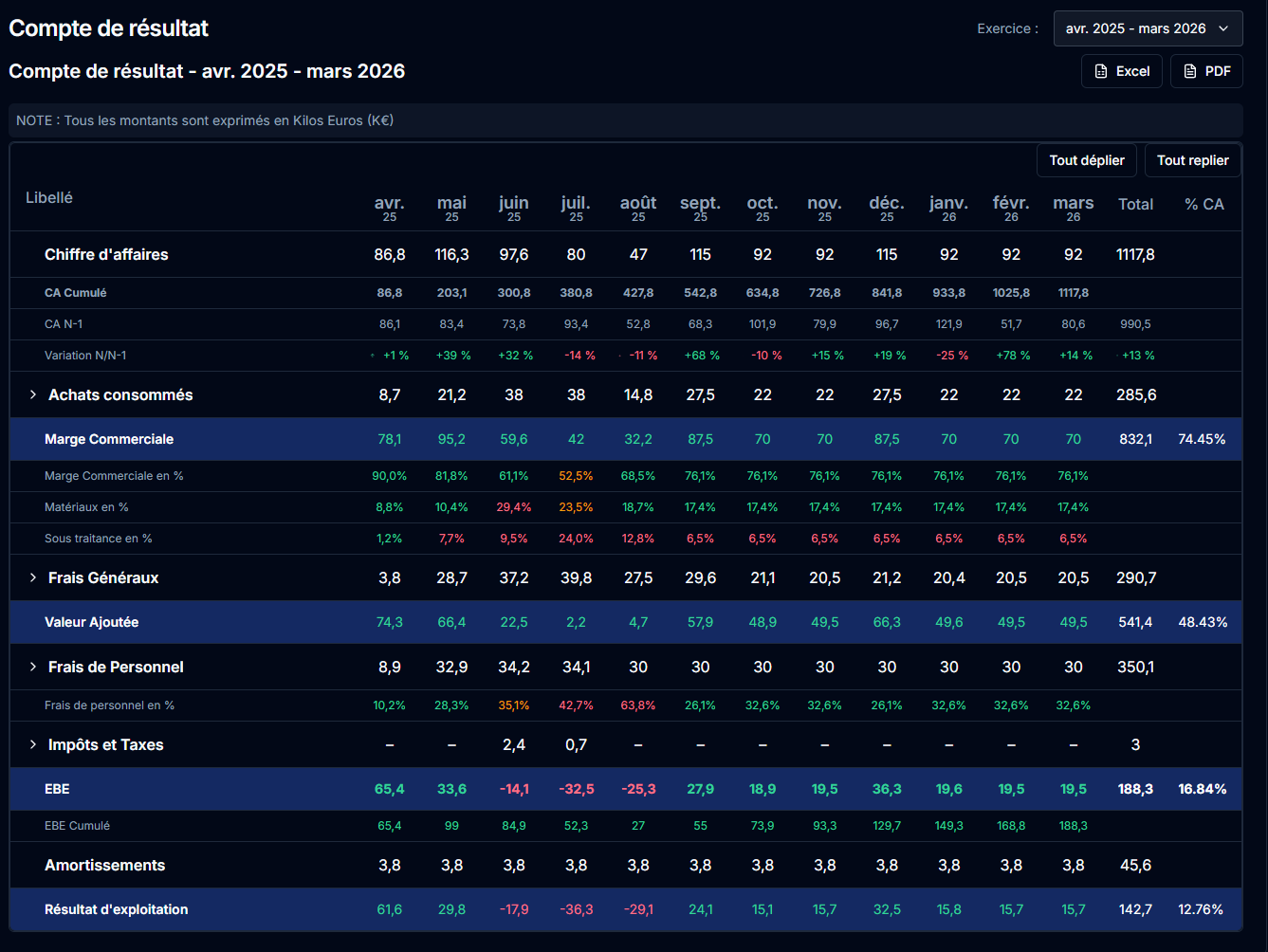Click the Résultat d'exploitation row label

(116, 909)
